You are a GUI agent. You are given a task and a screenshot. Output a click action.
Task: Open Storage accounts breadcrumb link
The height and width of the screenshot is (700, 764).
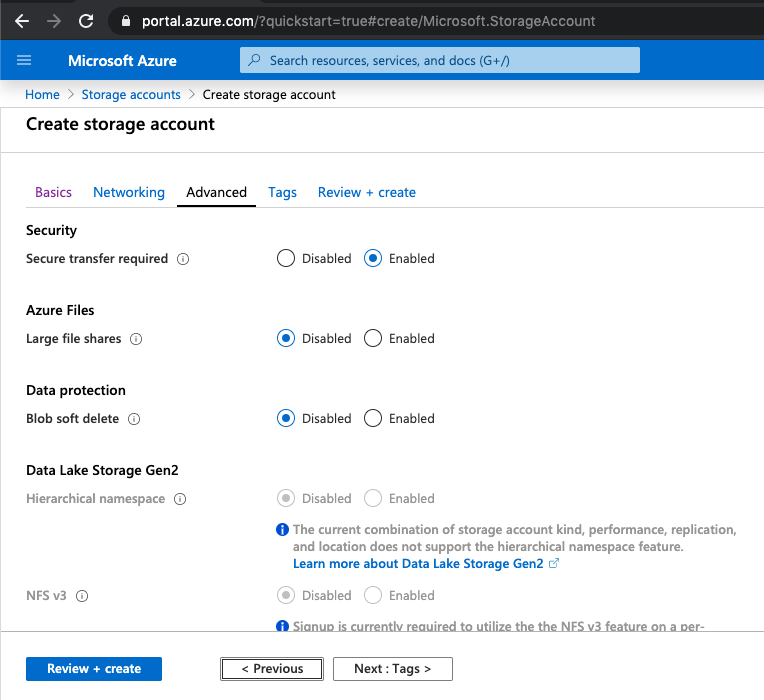(131, 95)
